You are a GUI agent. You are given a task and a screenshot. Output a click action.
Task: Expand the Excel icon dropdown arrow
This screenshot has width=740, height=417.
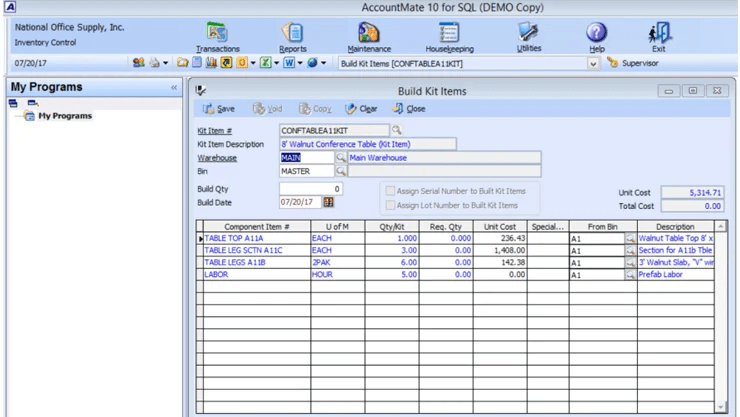pos(277,63)
